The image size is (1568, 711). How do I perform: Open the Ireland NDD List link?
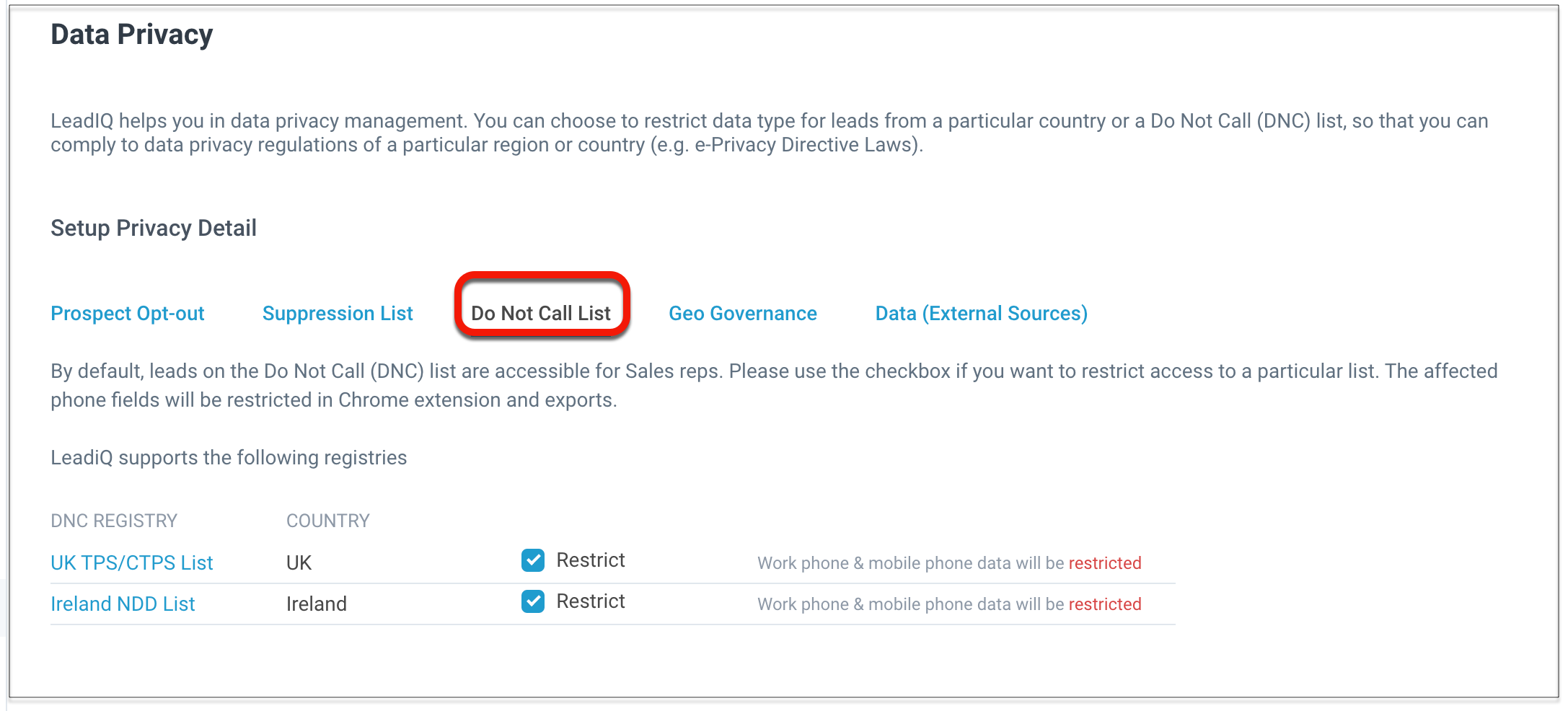coord(123,604)
